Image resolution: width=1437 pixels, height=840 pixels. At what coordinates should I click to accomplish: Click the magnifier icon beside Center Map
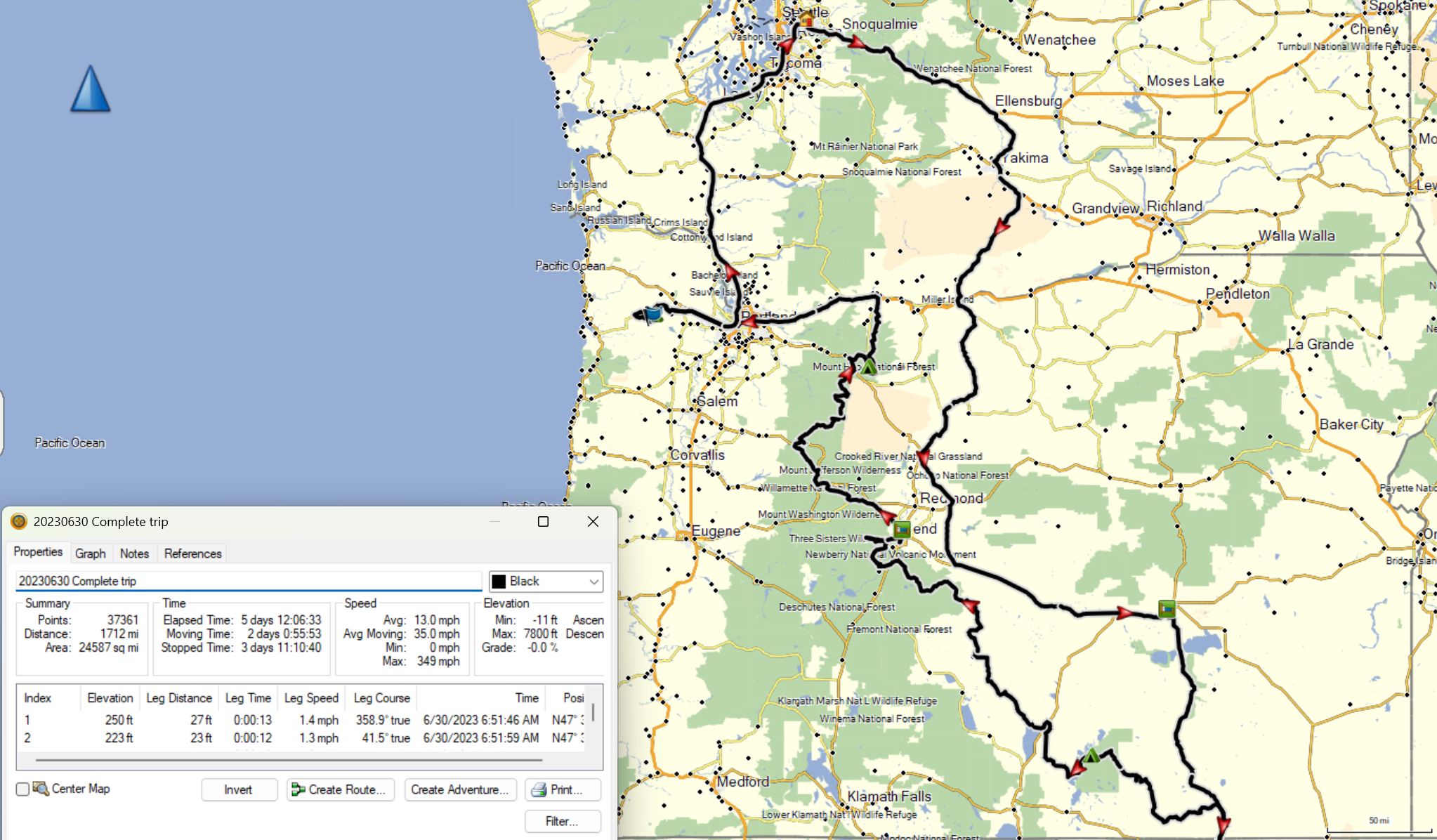[x=41, y=789]
